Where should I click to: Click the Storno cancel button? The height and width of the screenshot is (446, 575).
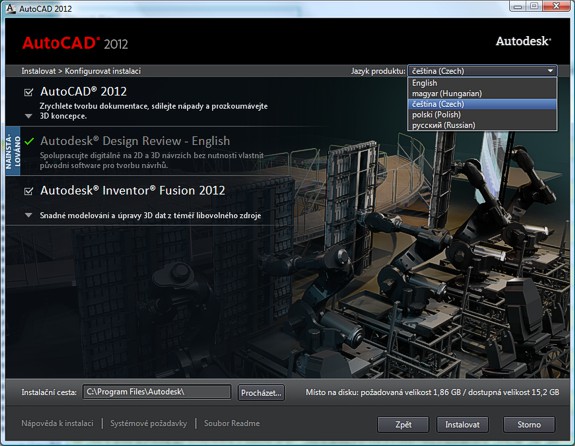529,425
